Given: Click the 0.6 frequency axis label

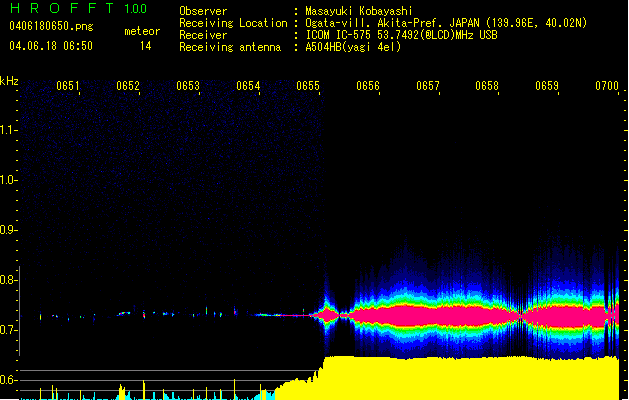Looking at the screenshot, I should pos(9,380).
